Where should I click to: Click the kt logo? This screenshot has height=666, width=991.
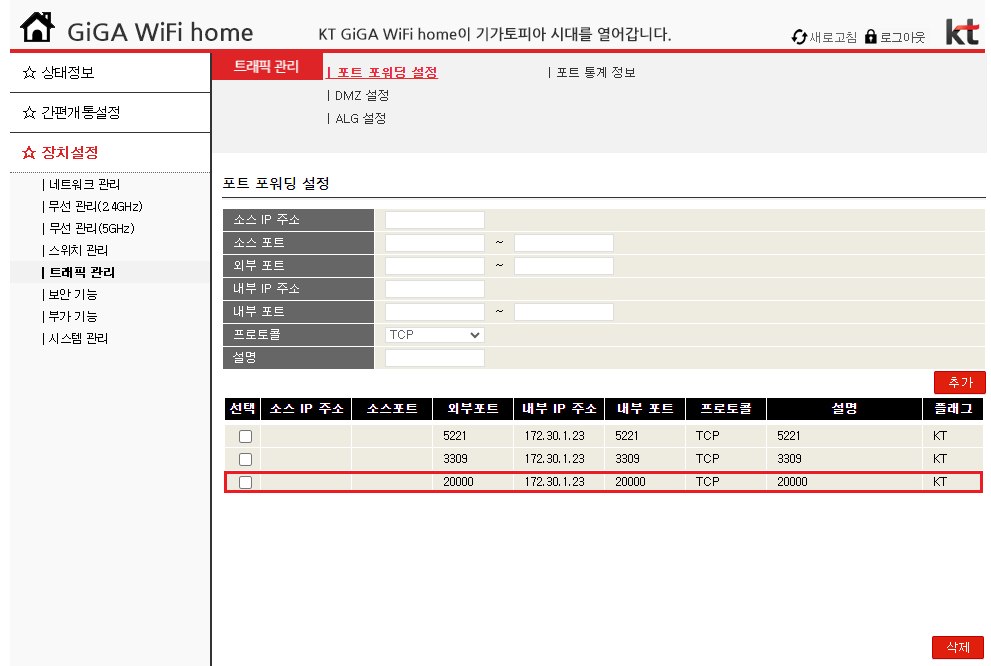click(x=962, y=32)
